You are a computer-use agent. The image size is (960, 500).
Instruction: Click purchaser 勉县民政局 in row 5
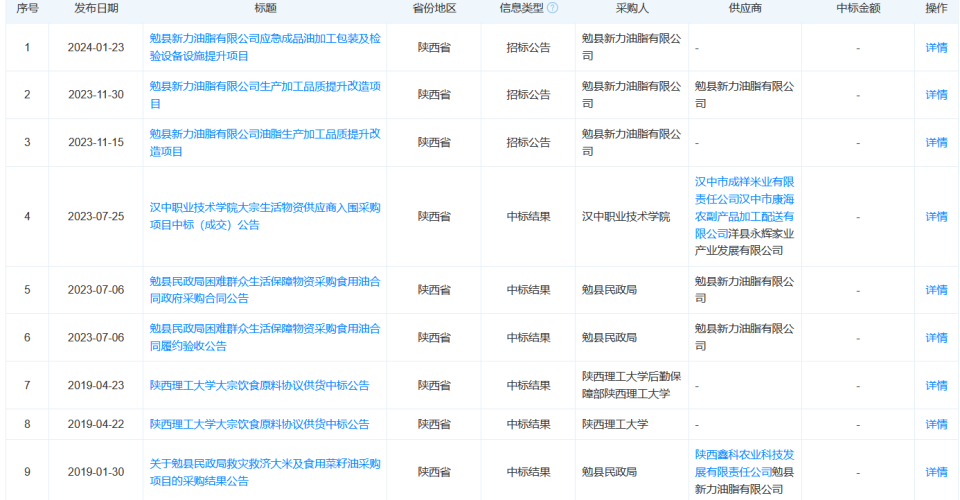pos(609,289)
